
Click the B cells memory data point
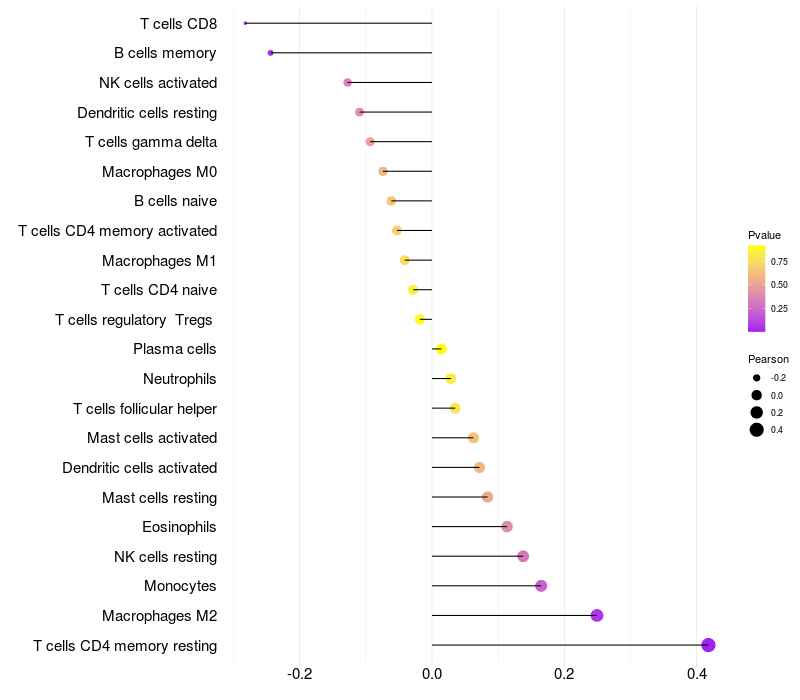pyautogui.click(x=270, y=53)
